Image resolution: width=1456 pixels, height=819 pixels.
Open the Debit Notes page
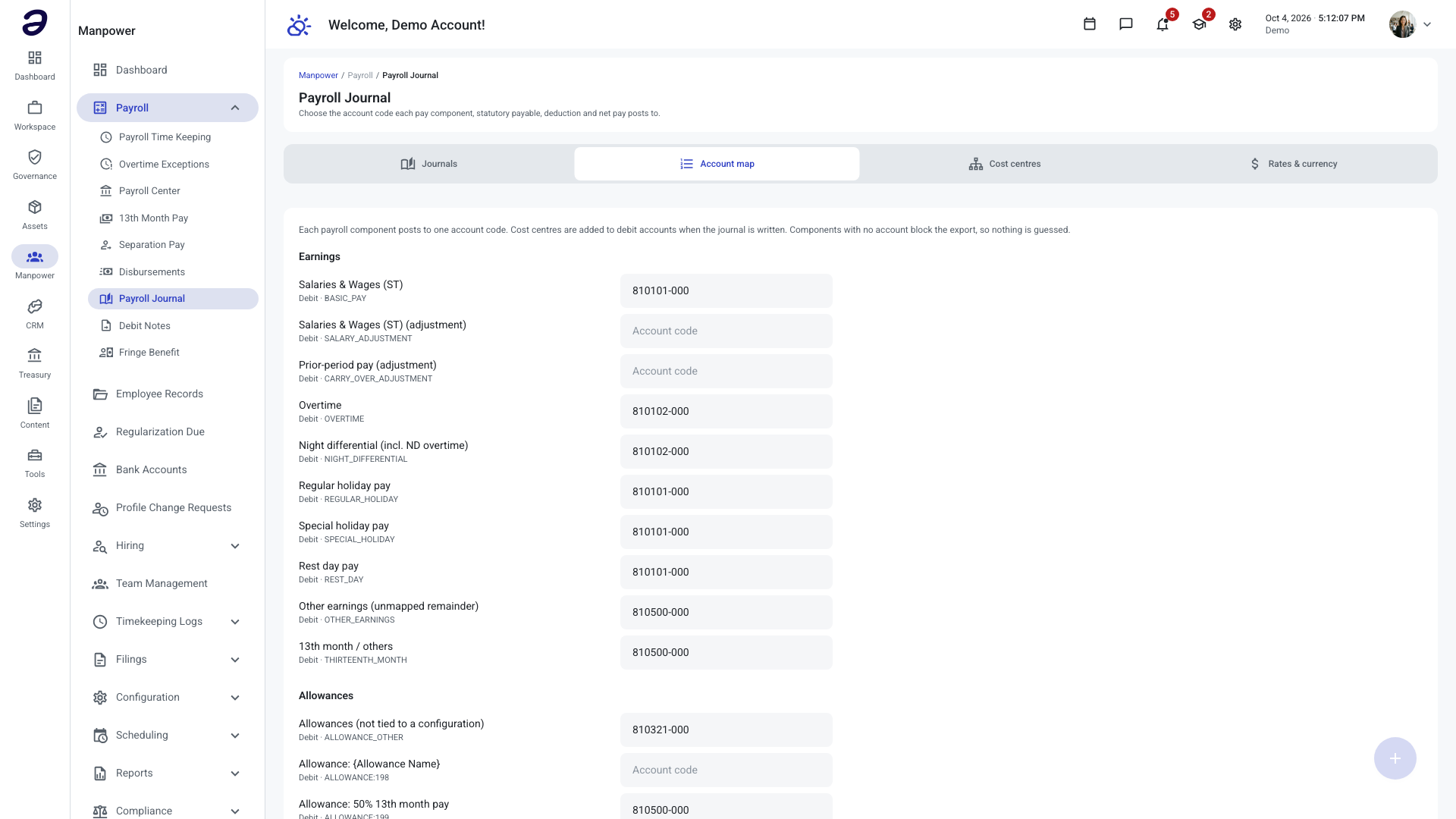click(173, 326)
